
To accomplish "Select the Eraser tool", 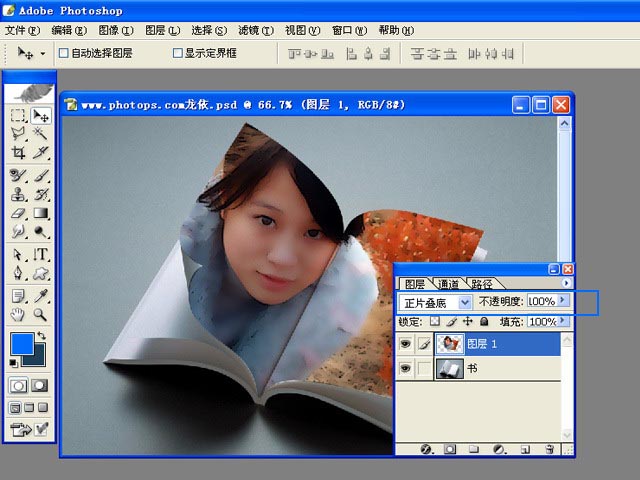I will coord(18,213).
